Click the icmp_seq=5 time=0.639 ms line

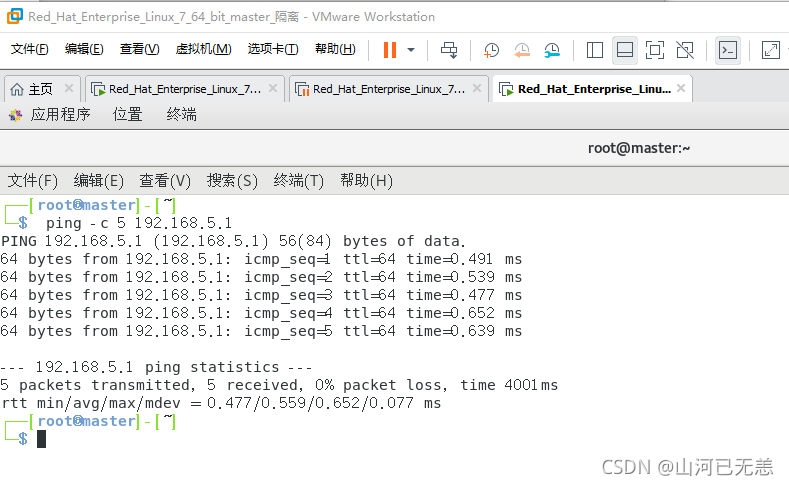coord(261,332)
